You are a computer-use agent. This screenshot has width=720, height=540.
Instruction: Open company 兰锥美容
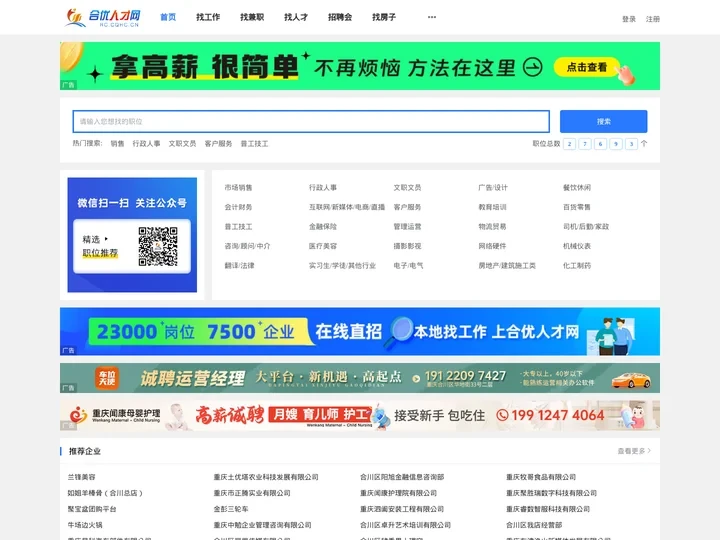[81, 477]
